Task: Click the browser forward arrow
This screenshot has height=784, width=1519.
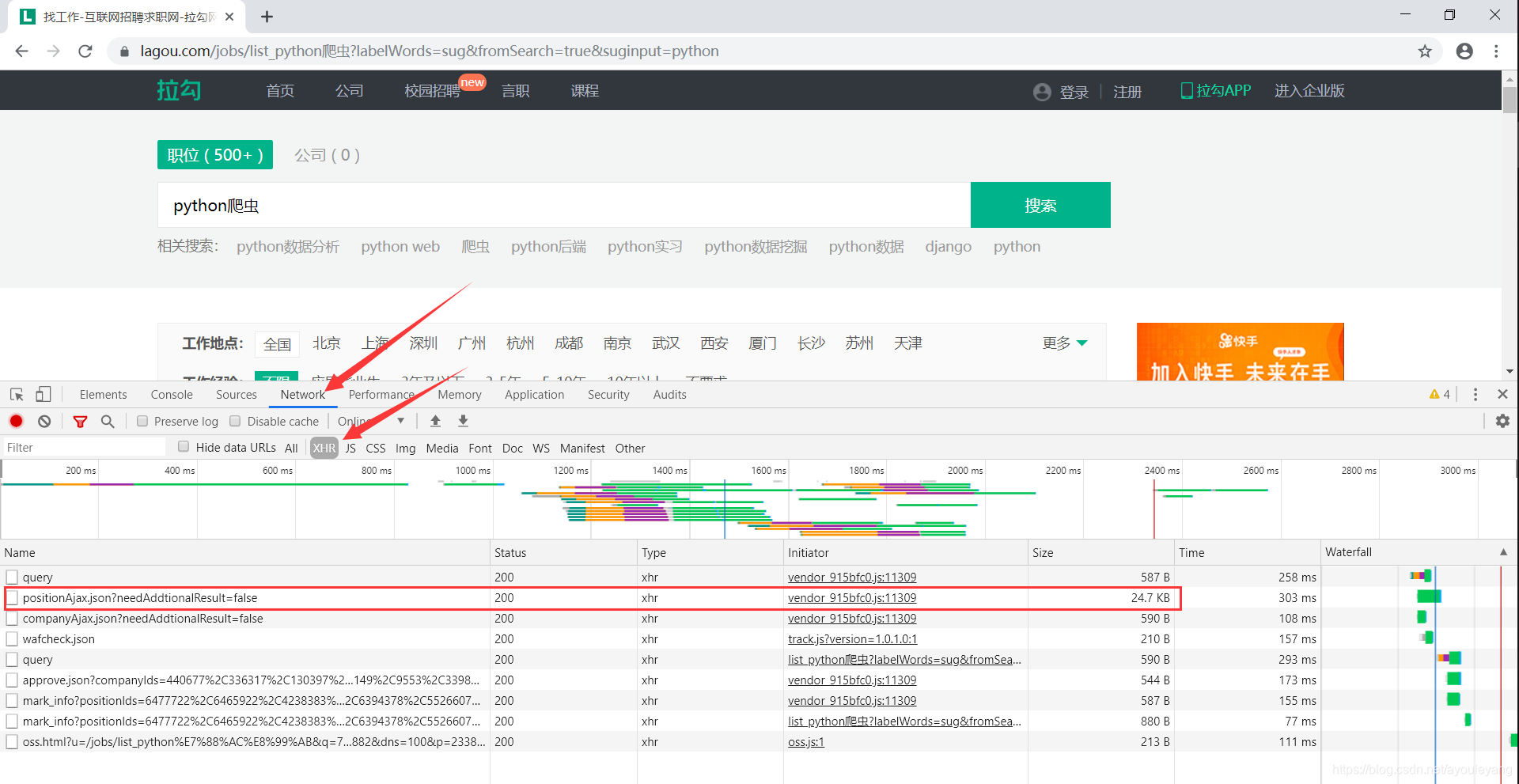Action: [53, 51]
